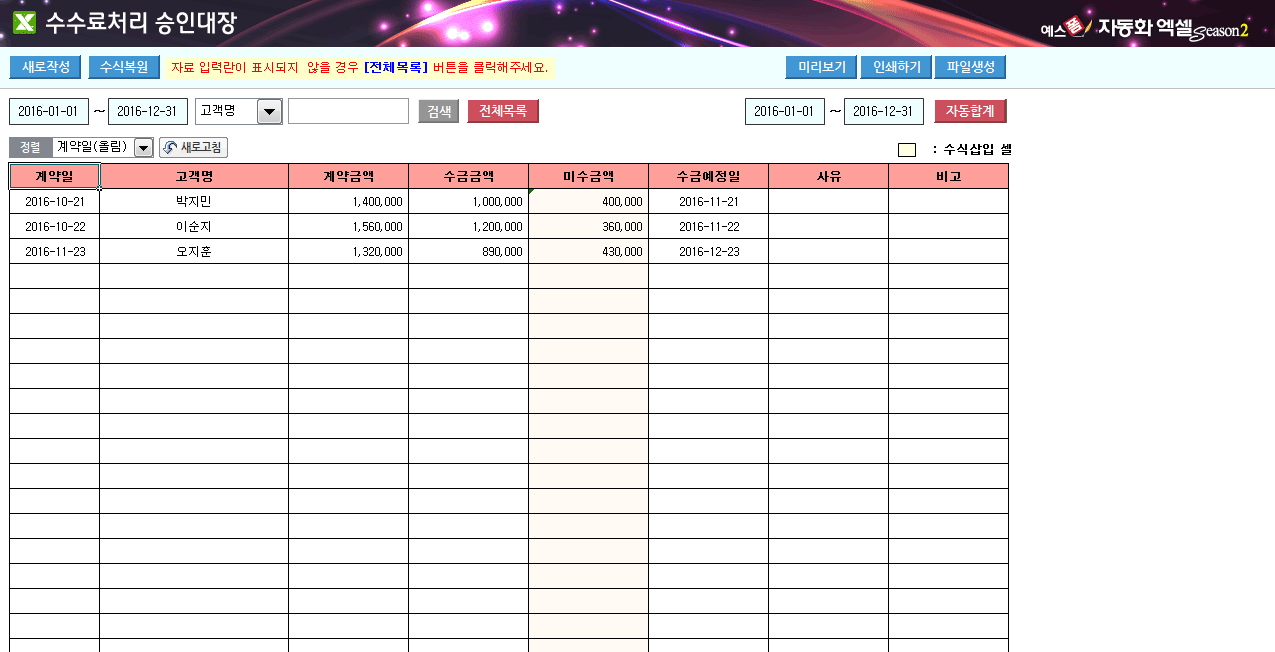The width and height of the screenshot is (1275, 652).
Task: Click the 사유 cell in 박지민's row
Action: click(829, 201)
